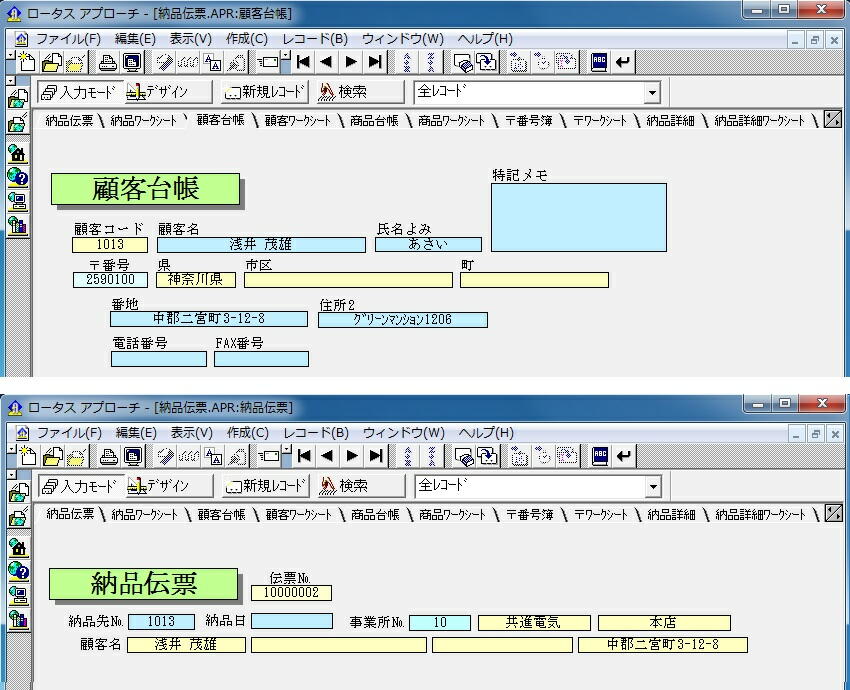This screenshot has width=850, height=690.
Task: Switch to 顧客台帳 tab in bottom window
Action: (222, 514)
